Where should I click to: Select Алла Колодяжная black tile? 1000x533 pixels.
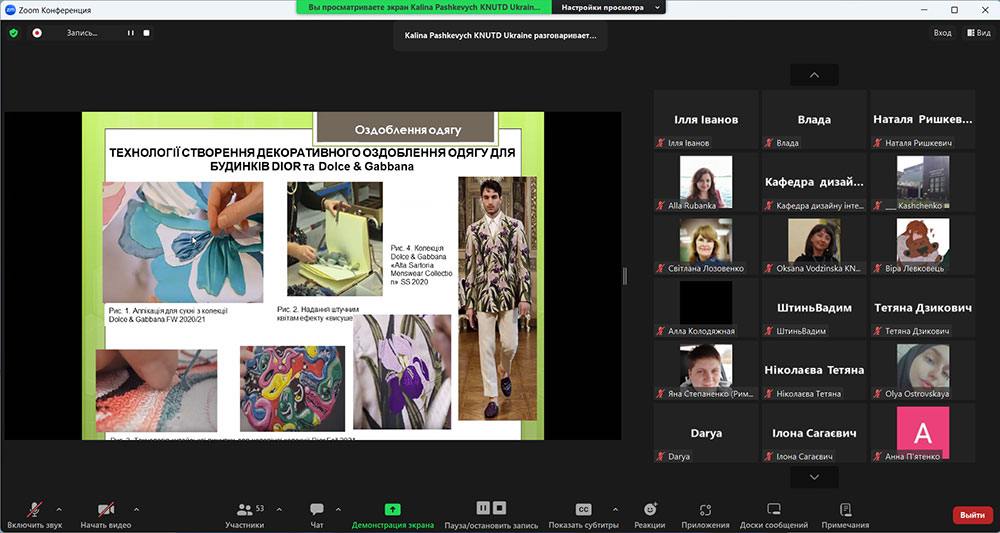tap(706, 307)
